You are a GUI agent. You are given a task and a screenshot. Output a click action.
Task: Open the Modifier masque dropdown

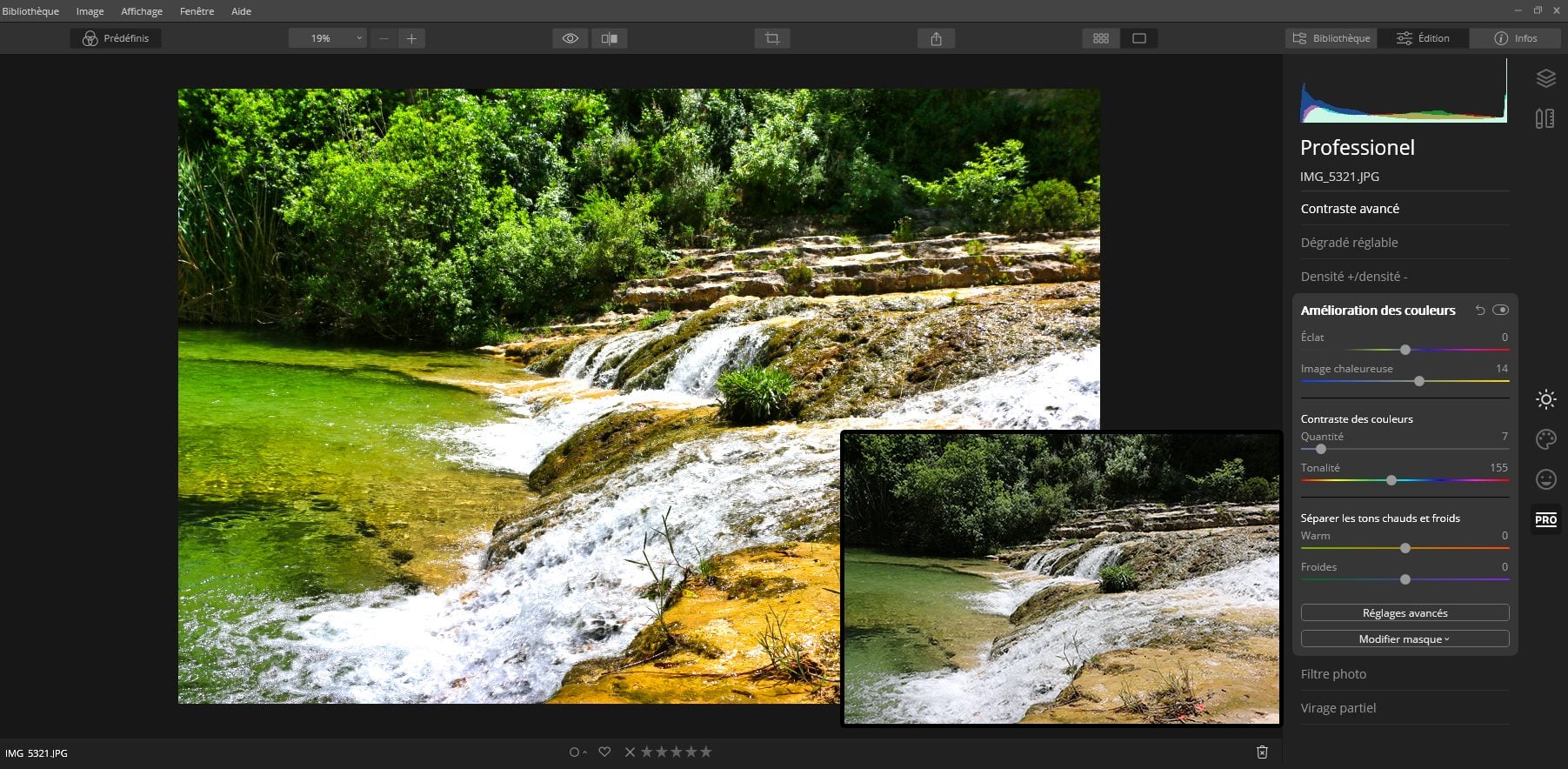click(1405, 639)
